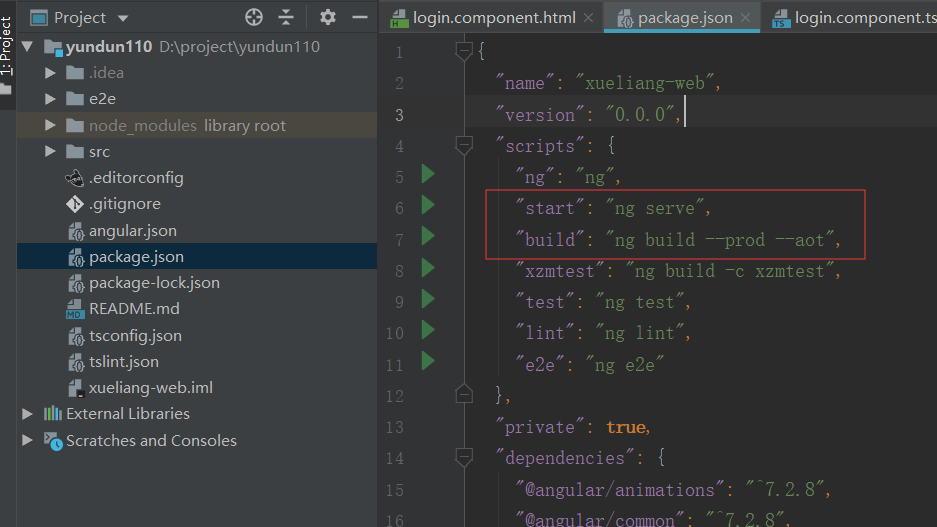
Task: Click the "ng serve" value
Action: 654,208
